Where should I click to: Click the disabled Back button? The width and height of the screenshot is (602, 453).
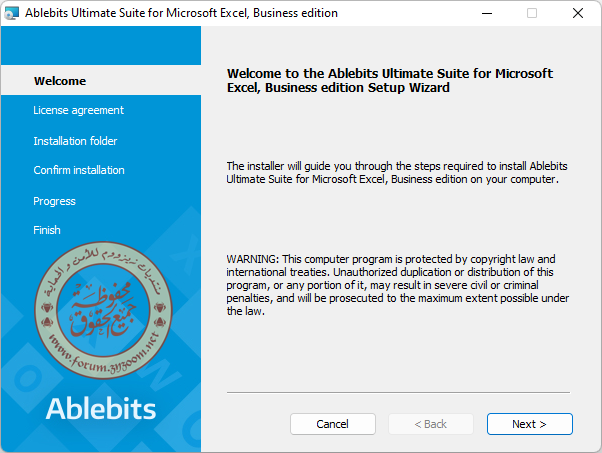(x=431, y=424)
